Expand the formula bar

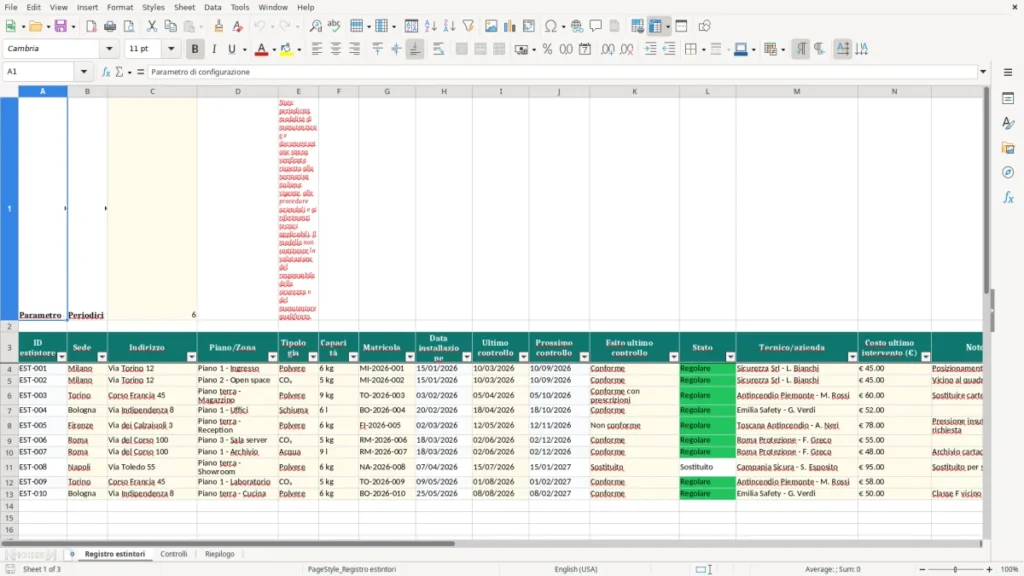pos(983,72)
